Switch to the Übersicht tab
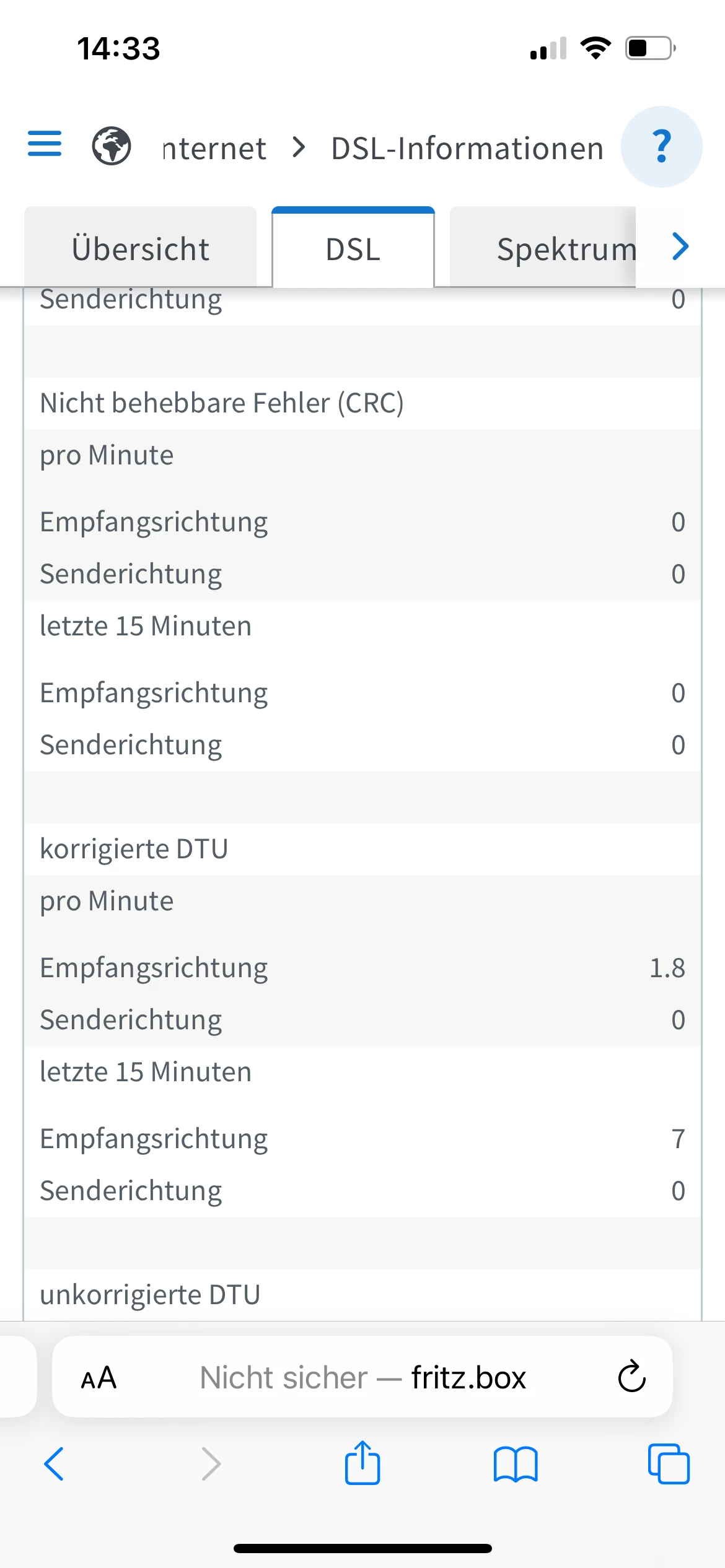 click(141, 249)
